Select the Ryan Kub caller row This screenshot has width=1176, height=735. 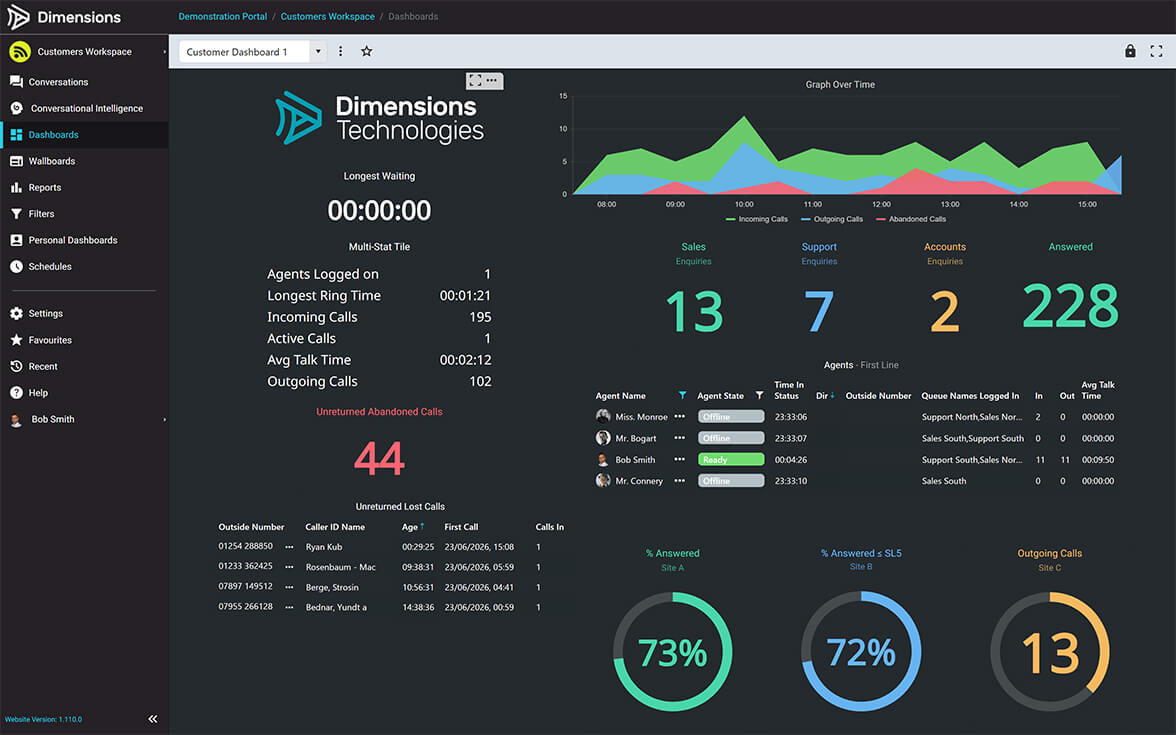coord(391,547)
